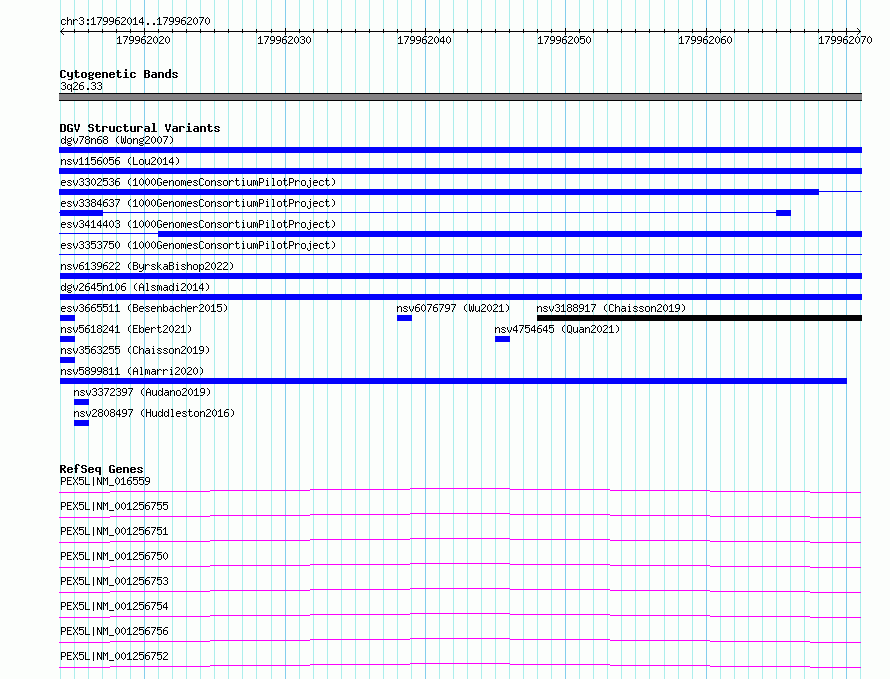Image resolution: width=890 pixels, height=679 pixels.
Task: Click nsv2808497 (Huddleston2016) label
Action: (x=154, y=413)
